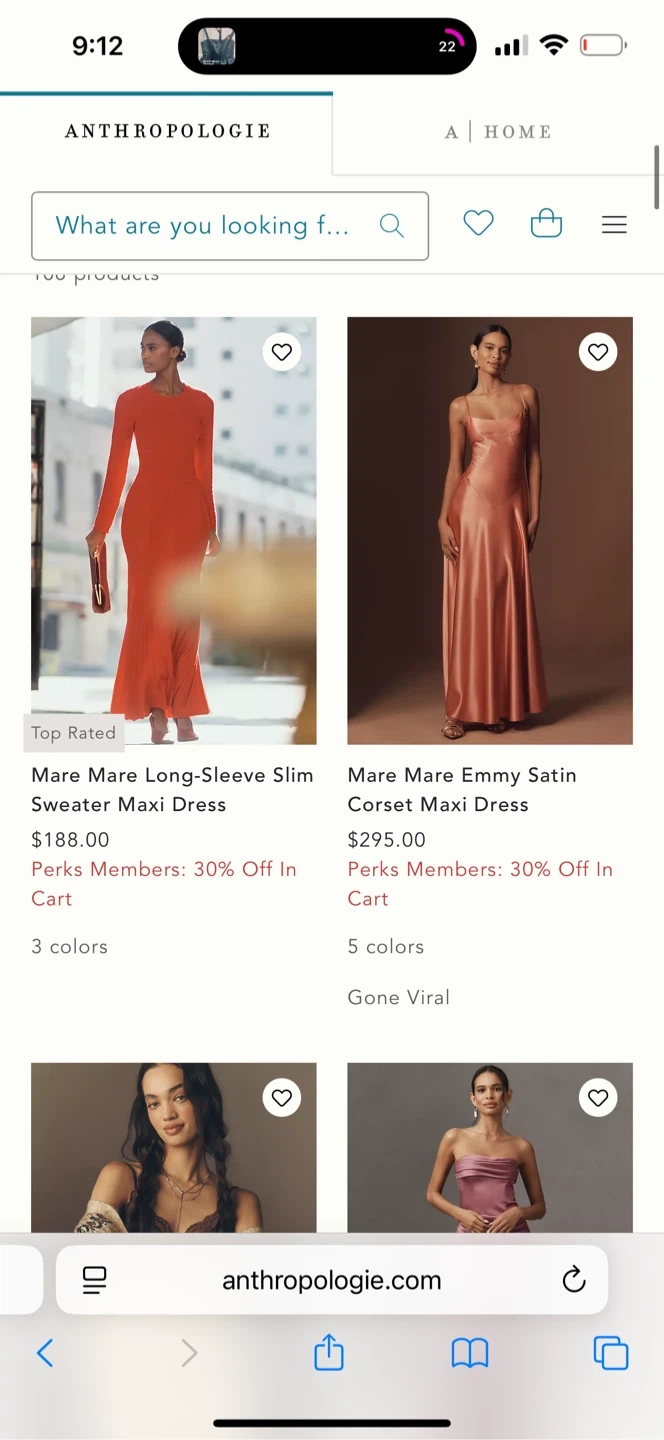
Task: Reload the page in Safari
Action: (x=573, y=1280)
